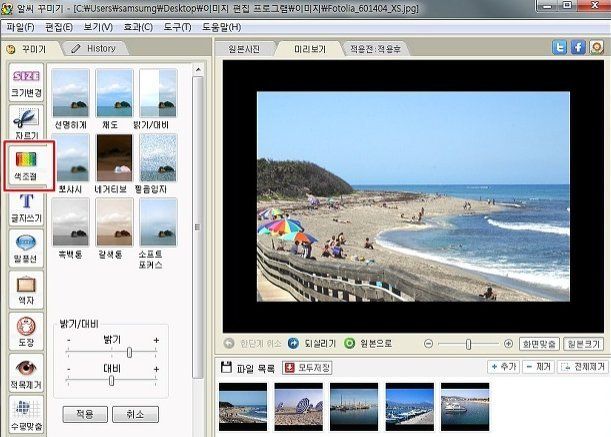This screenshot has height=437, width=611.
Task: Click the 원본크기 original size button
Action: [583, 344]
